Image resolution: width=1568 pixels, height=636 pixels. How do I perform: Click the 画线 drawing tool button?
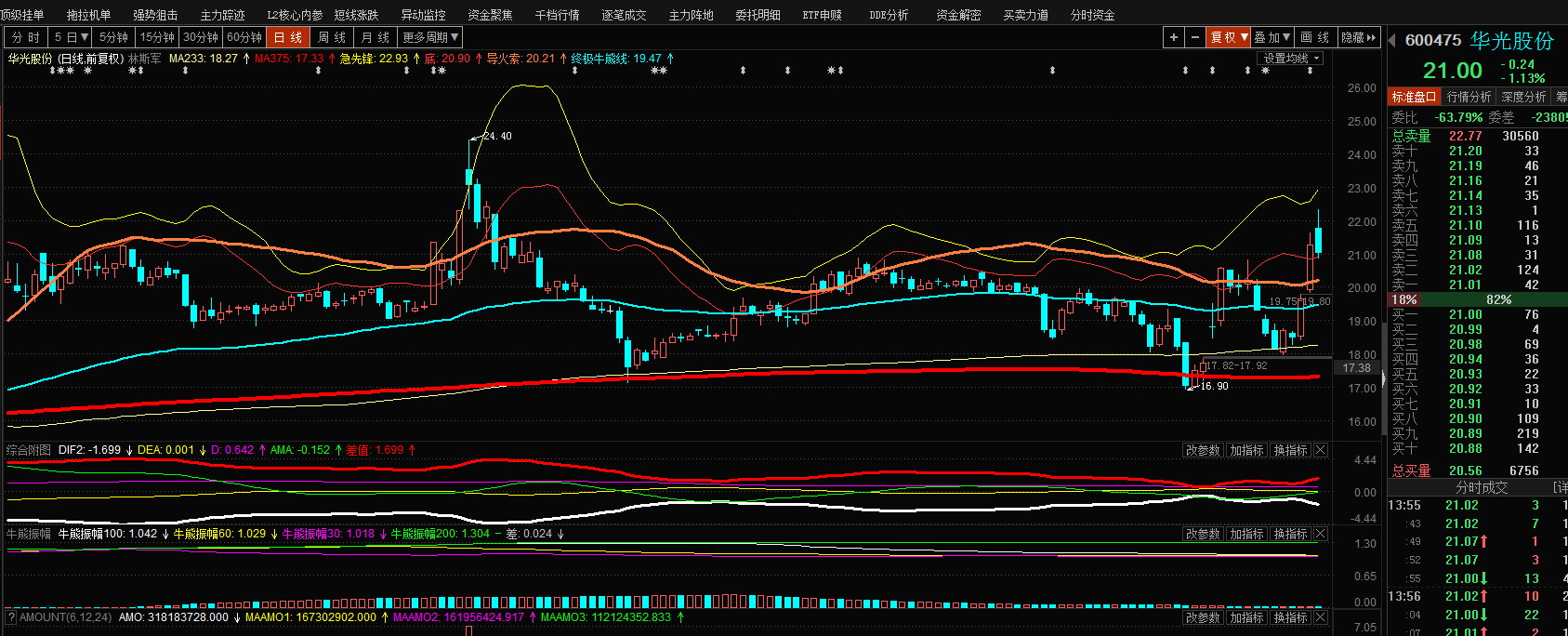[x=1315, y=37]
